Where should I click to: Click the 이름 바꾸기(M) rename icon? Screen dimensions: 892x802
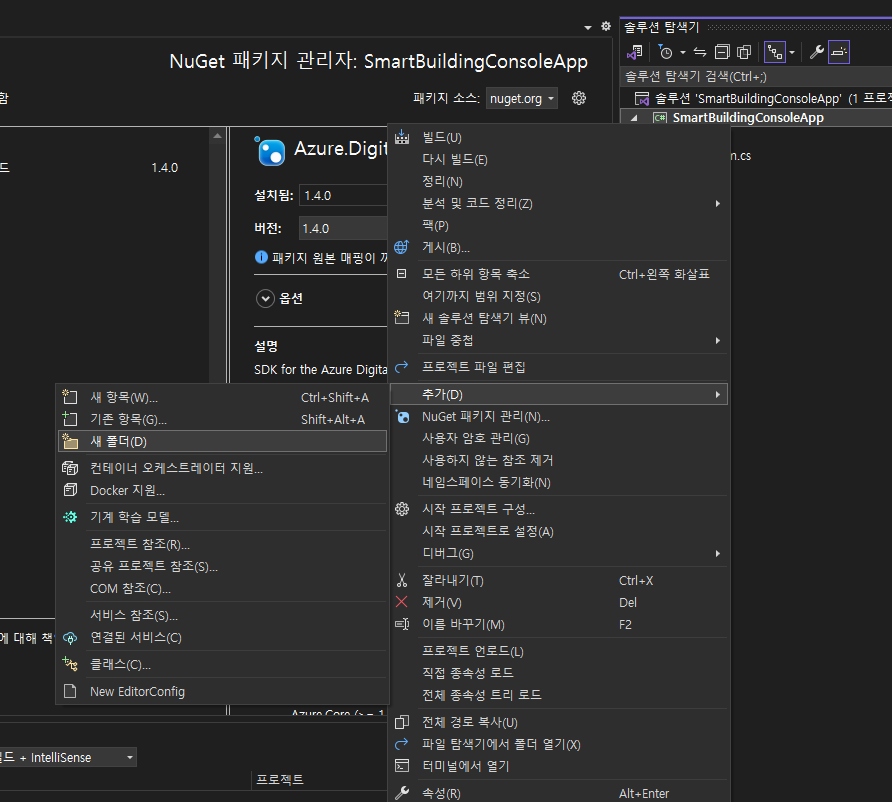click(402, 625)
